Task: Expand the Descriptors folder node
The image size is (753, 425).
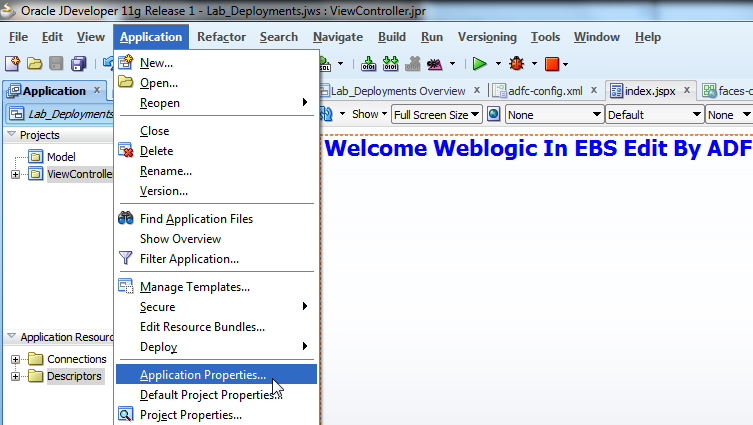Action: (x=15, y=376)
